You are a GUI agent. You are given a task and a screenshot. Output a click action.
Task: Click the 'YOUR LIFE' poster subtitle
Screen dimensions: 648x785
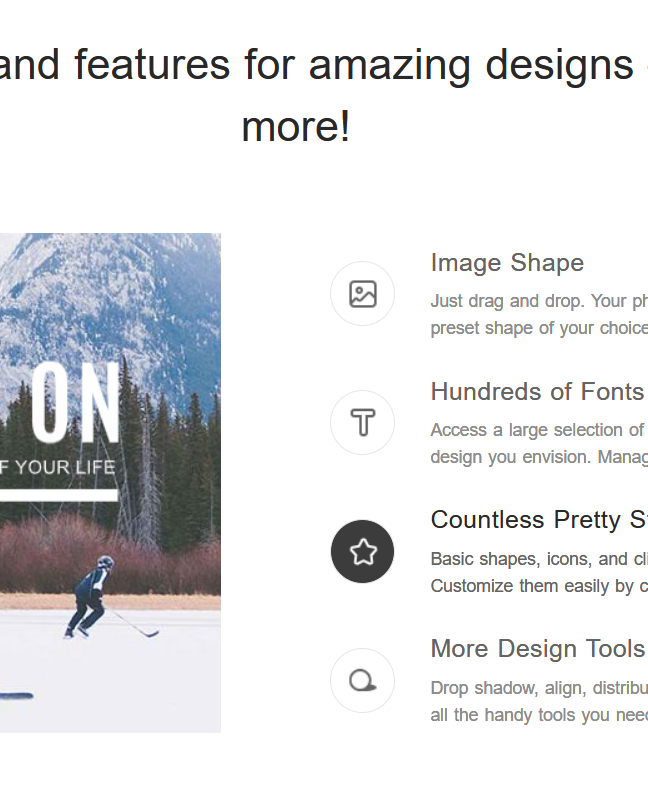click(x=58, y=467)
